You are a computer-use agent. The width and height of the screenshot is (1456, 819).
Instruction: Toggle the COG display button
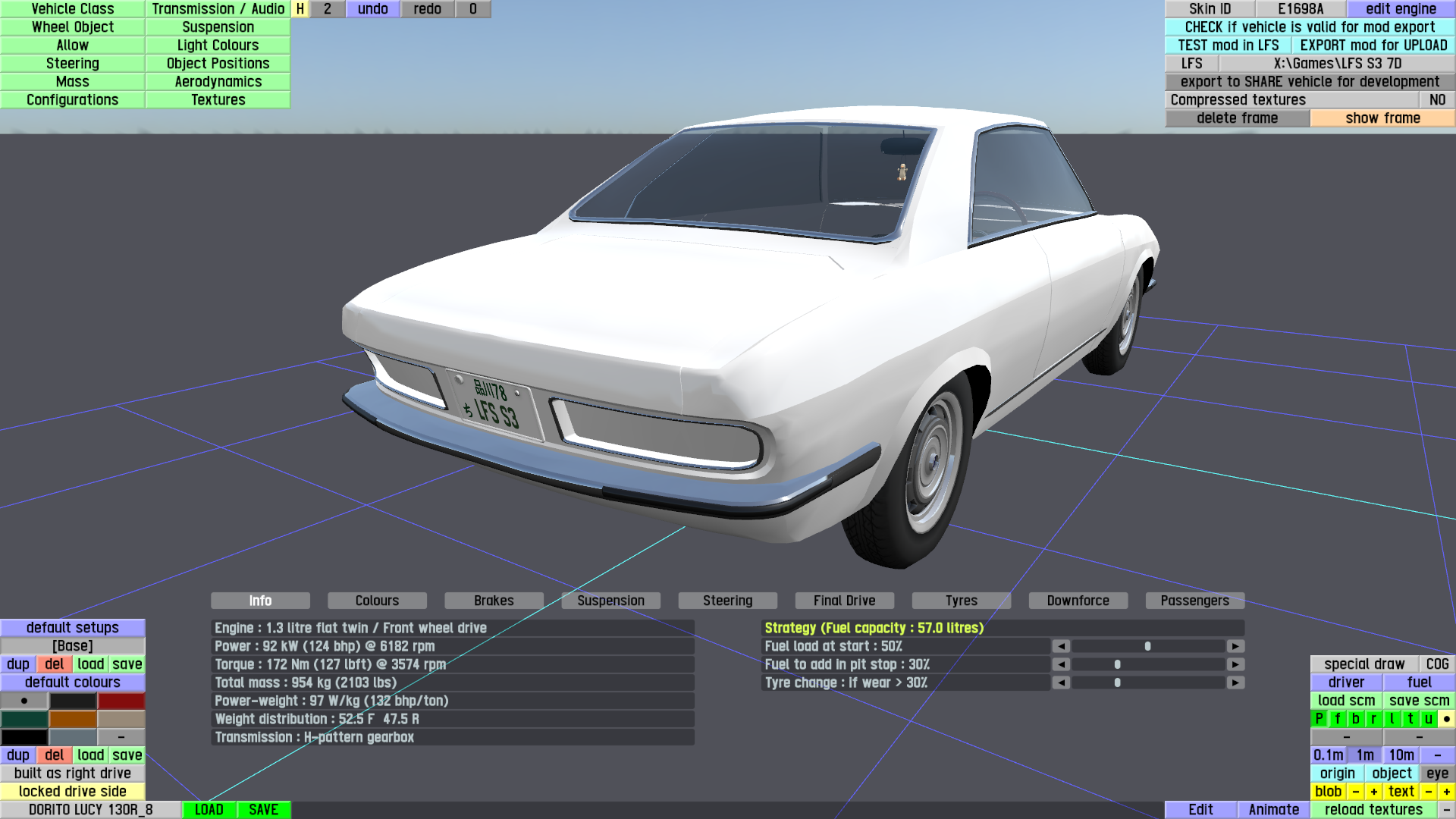coord(1437,664)
